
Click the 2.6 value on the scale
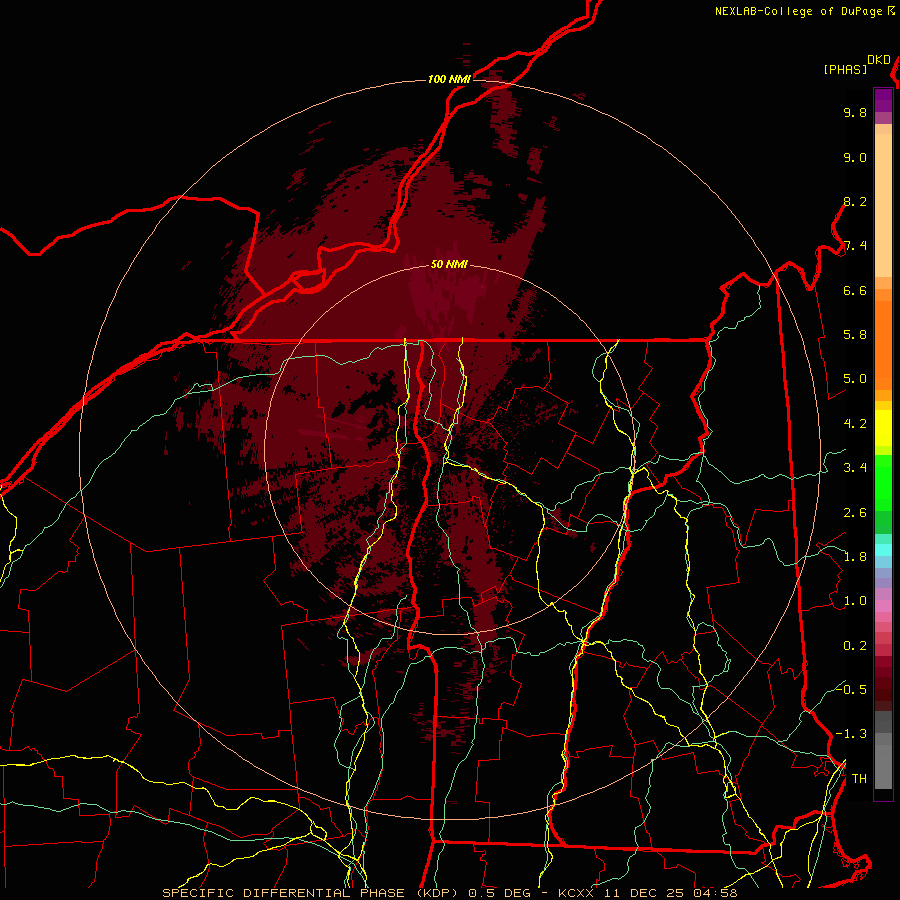click(855, 513)
